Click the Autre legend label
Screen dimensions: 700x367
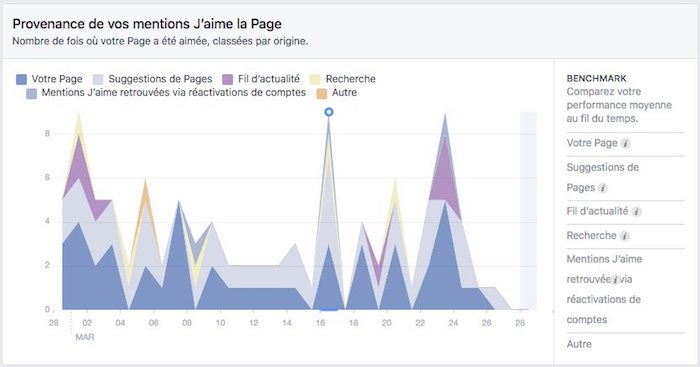point(344,93)
